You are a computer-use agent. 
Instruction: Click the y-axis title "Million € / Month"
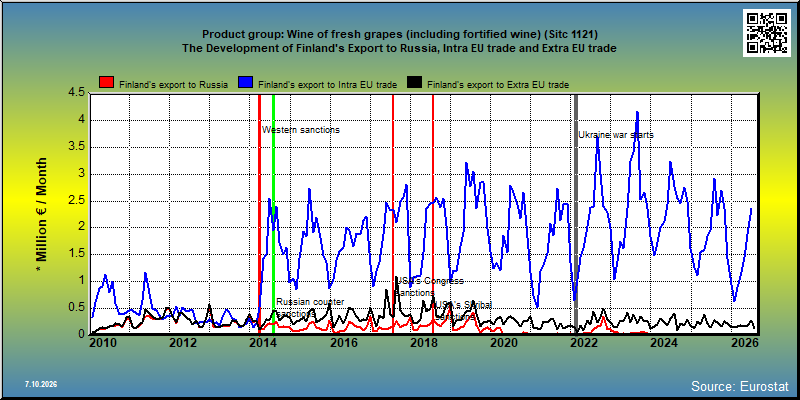tap(42, 213)
